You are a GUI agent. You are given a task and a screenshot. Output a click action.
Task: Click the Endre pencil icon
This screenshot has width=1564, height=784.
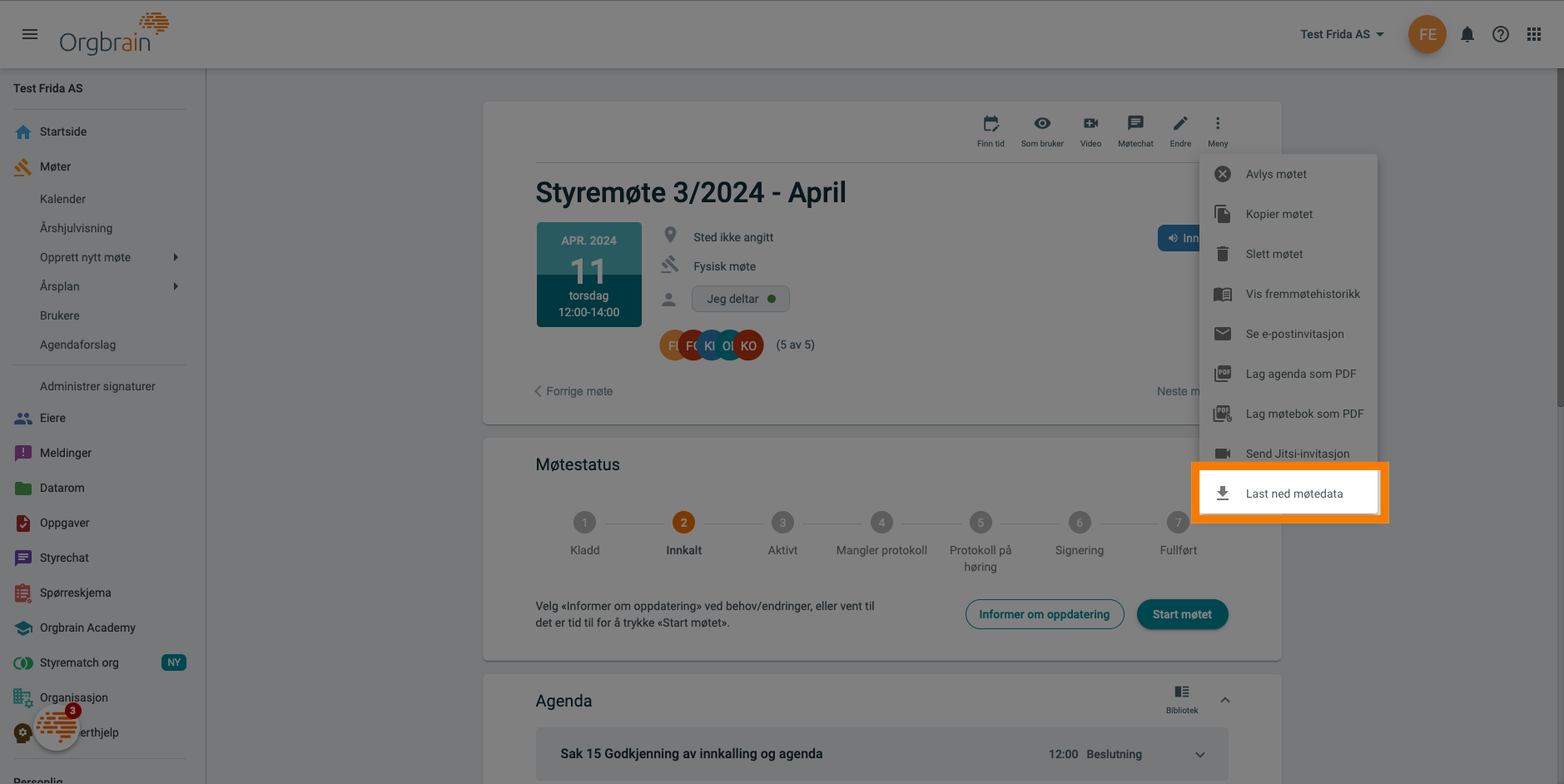[1180, 131]
